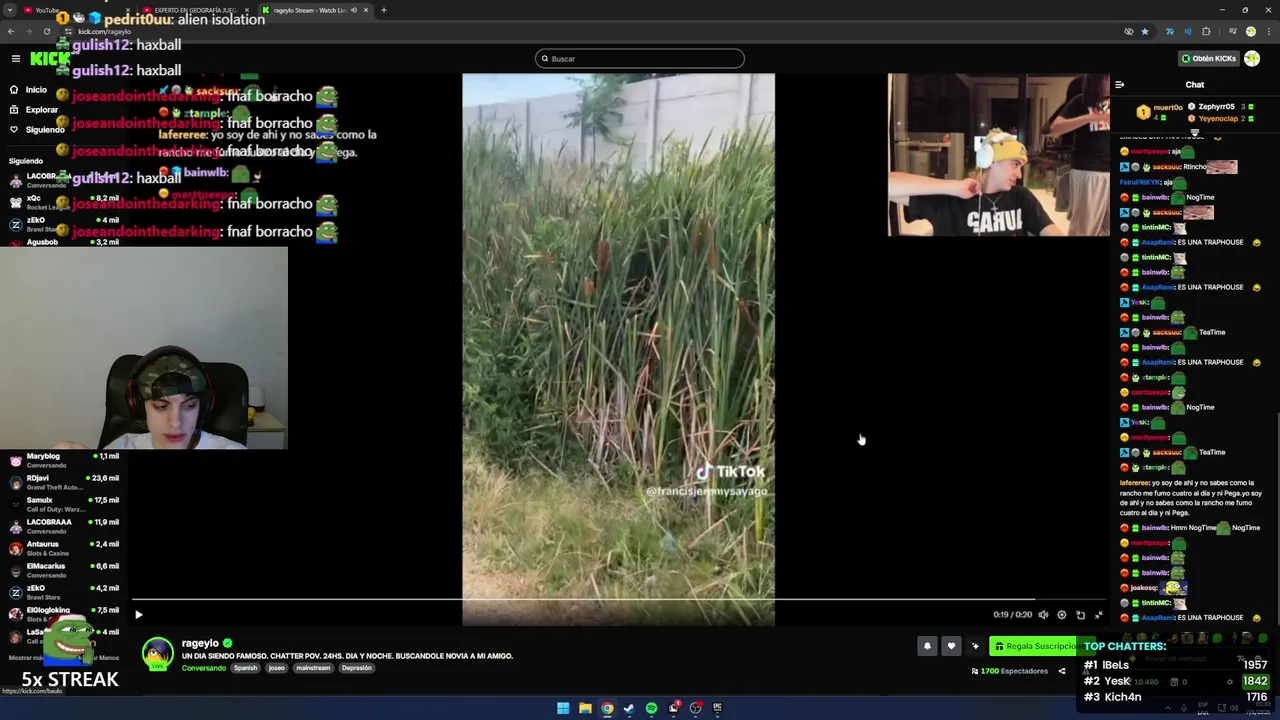Click the sparkle button beside heart
The height and width of the screenshot is (720, 1280).
[x=975, y=646]
